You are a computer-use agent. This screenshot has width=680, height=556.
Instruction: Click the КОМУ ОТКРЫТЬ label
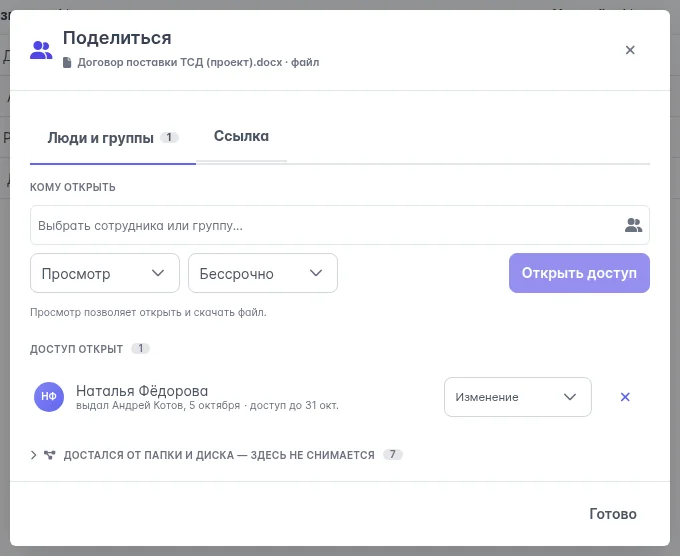pyautogui.click(x=72, y=187)
